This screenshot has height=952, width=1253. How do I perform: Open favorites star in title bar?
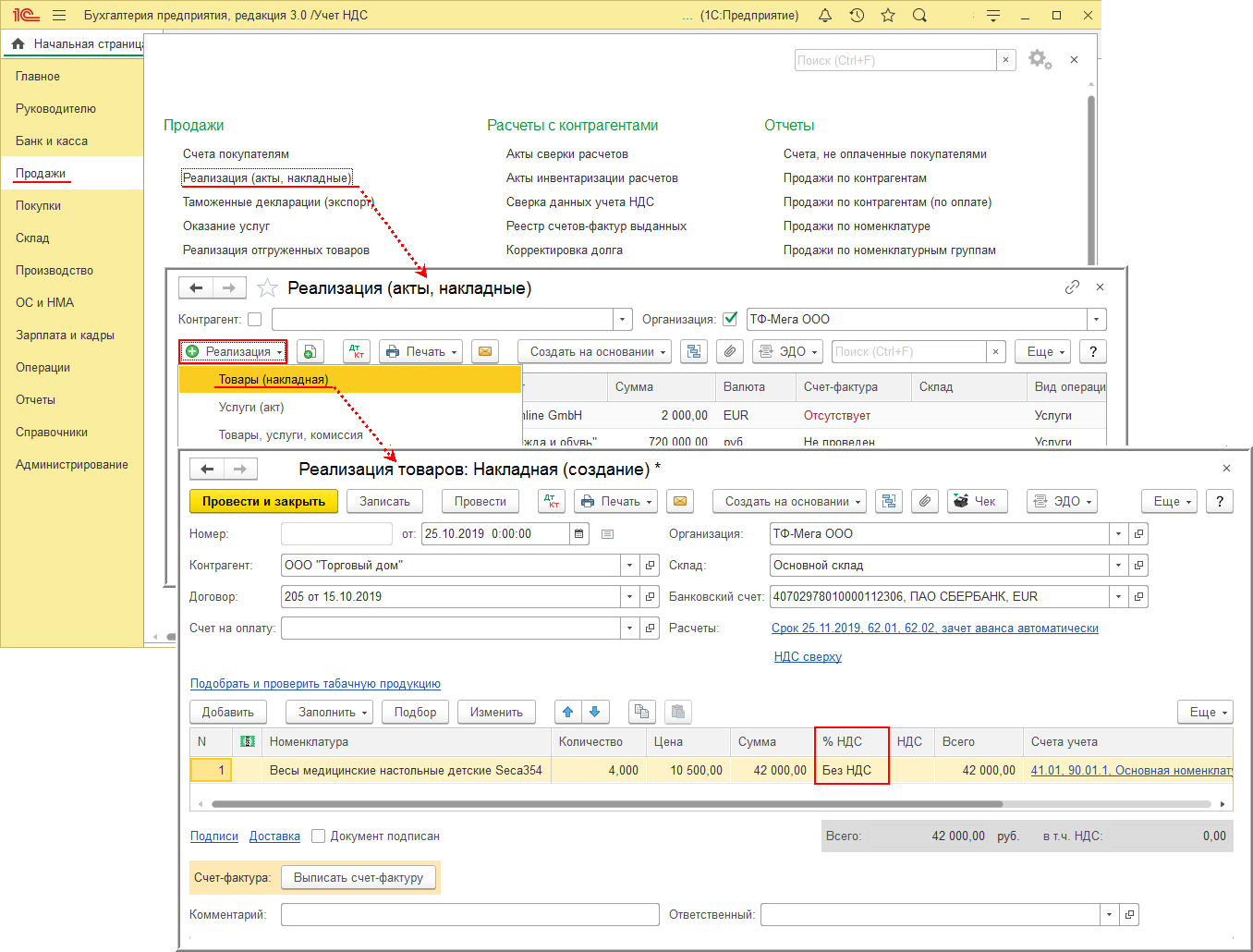(888, 15)
